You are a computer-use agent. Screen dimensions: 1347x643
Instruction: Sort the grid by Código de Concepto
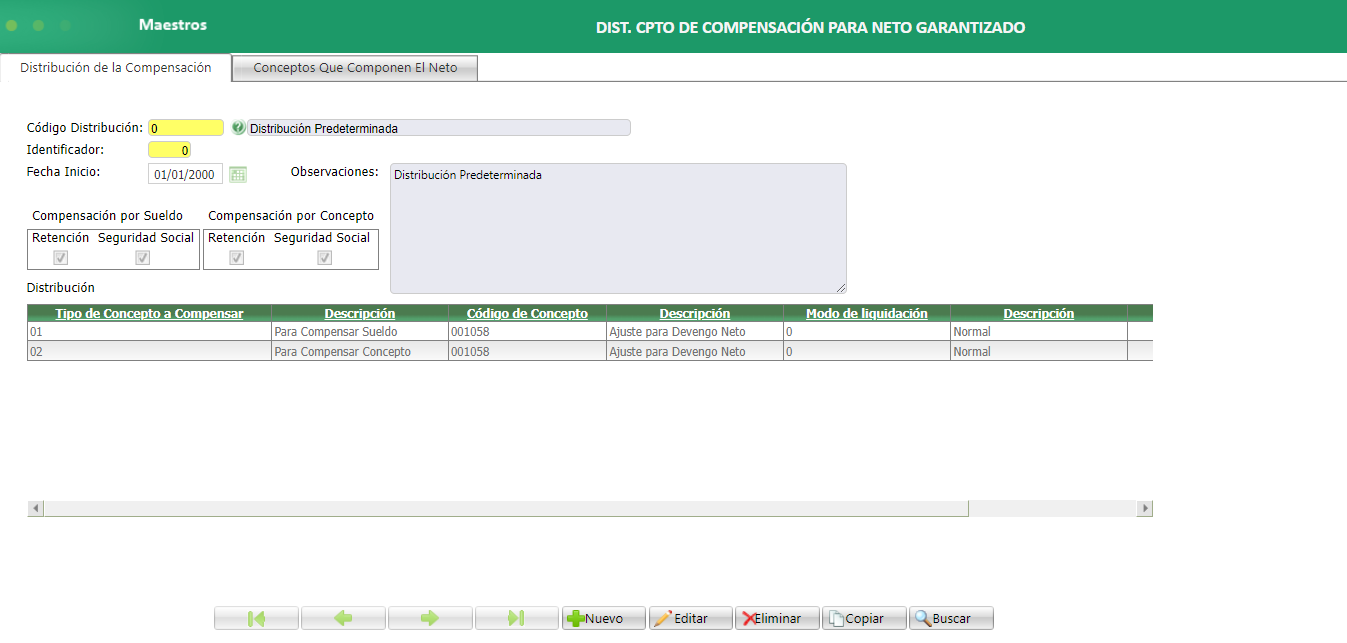pyautogui.click(x=527, y=312)
